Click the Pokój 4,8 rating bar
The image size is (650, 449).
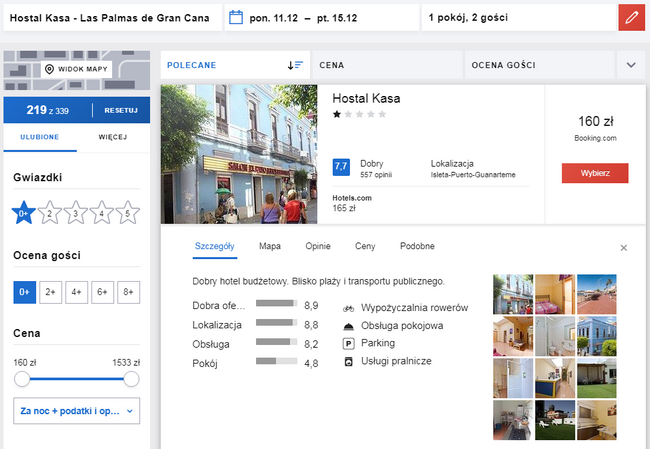tap(276, 361)
